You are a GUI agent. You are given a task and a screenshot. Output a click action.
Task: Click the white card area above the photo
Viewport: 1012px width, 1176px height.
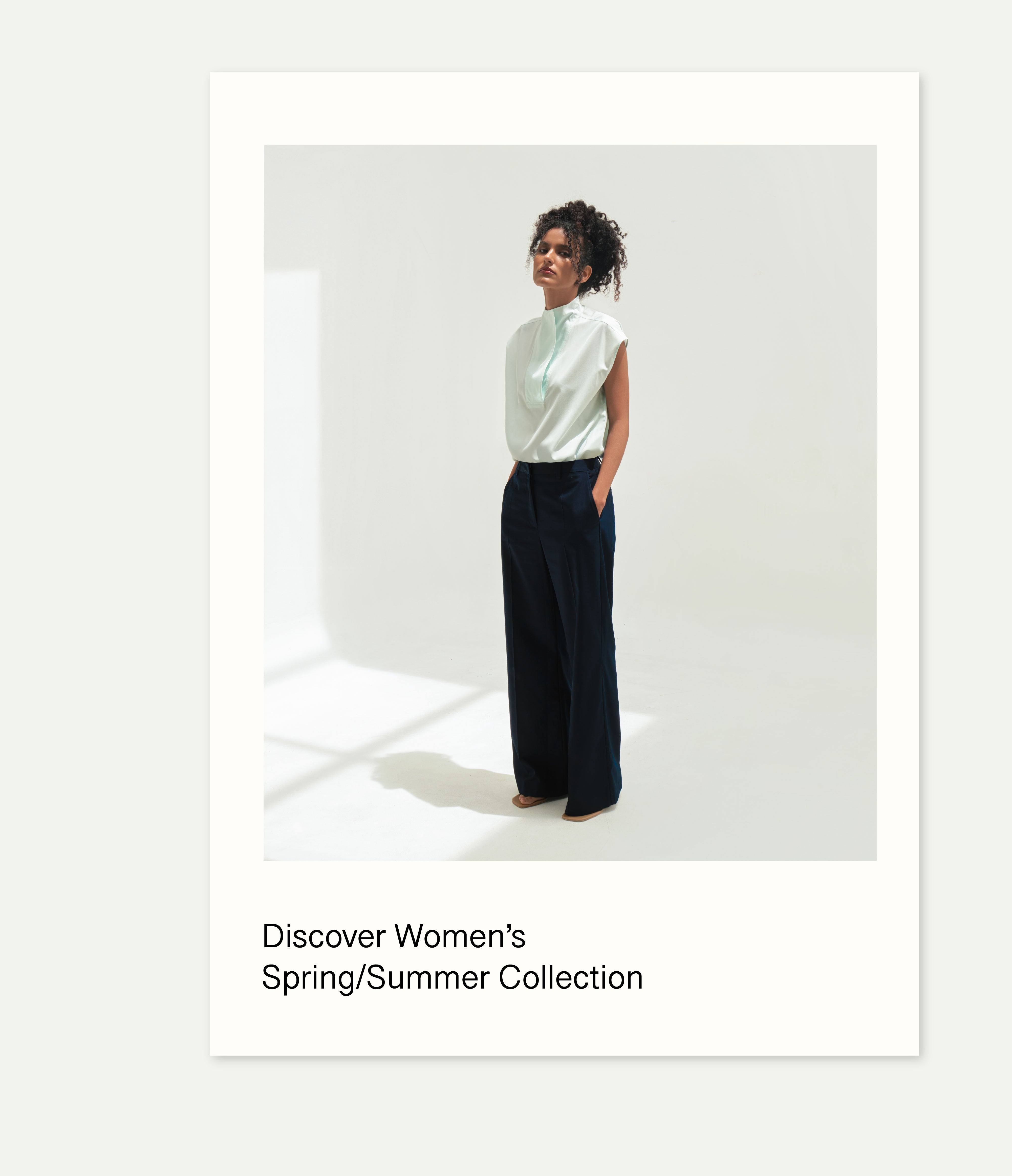[x=564, y=108]
